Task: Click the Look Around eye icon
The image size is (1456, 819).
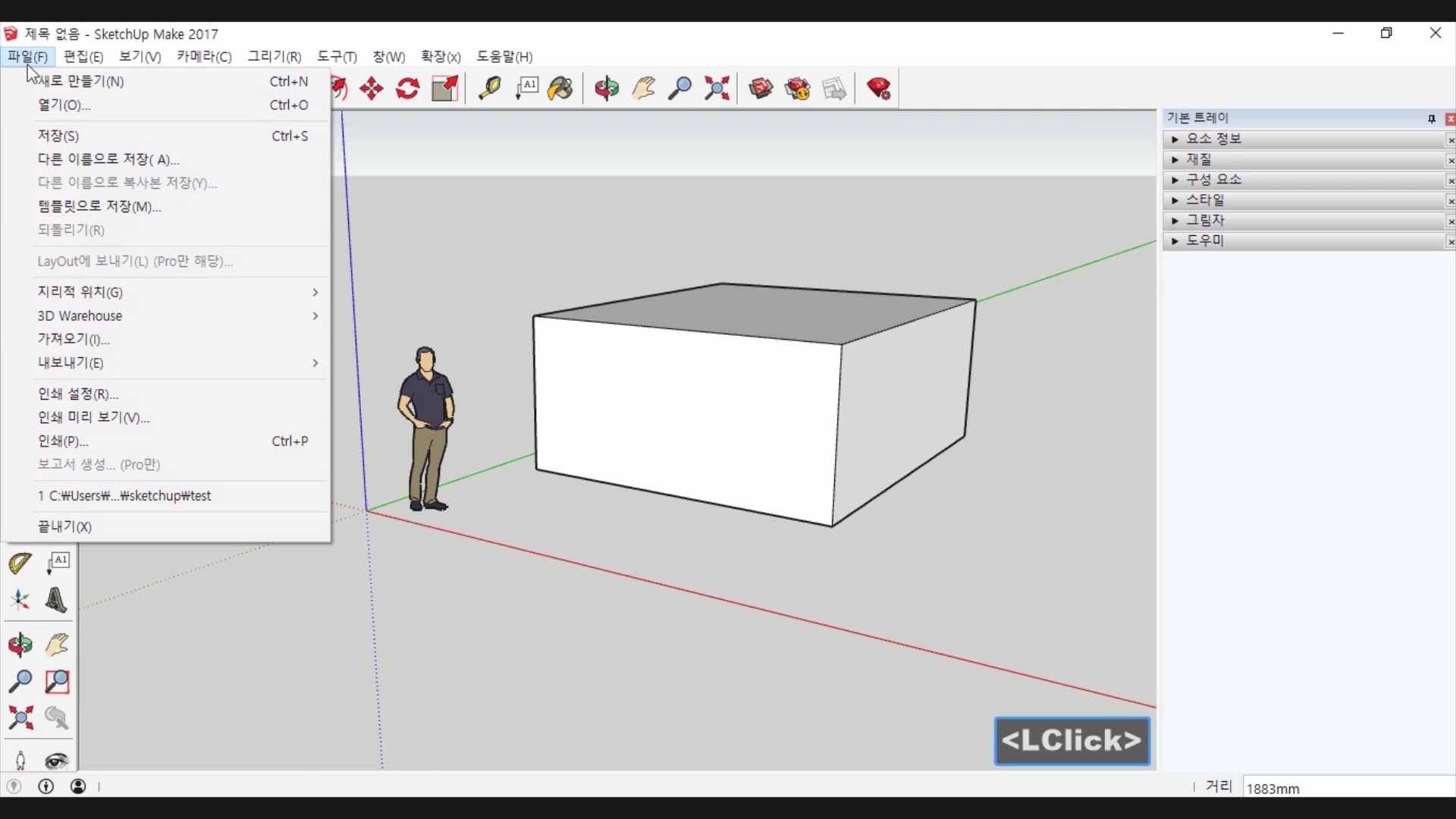Action: click(57, 761)
